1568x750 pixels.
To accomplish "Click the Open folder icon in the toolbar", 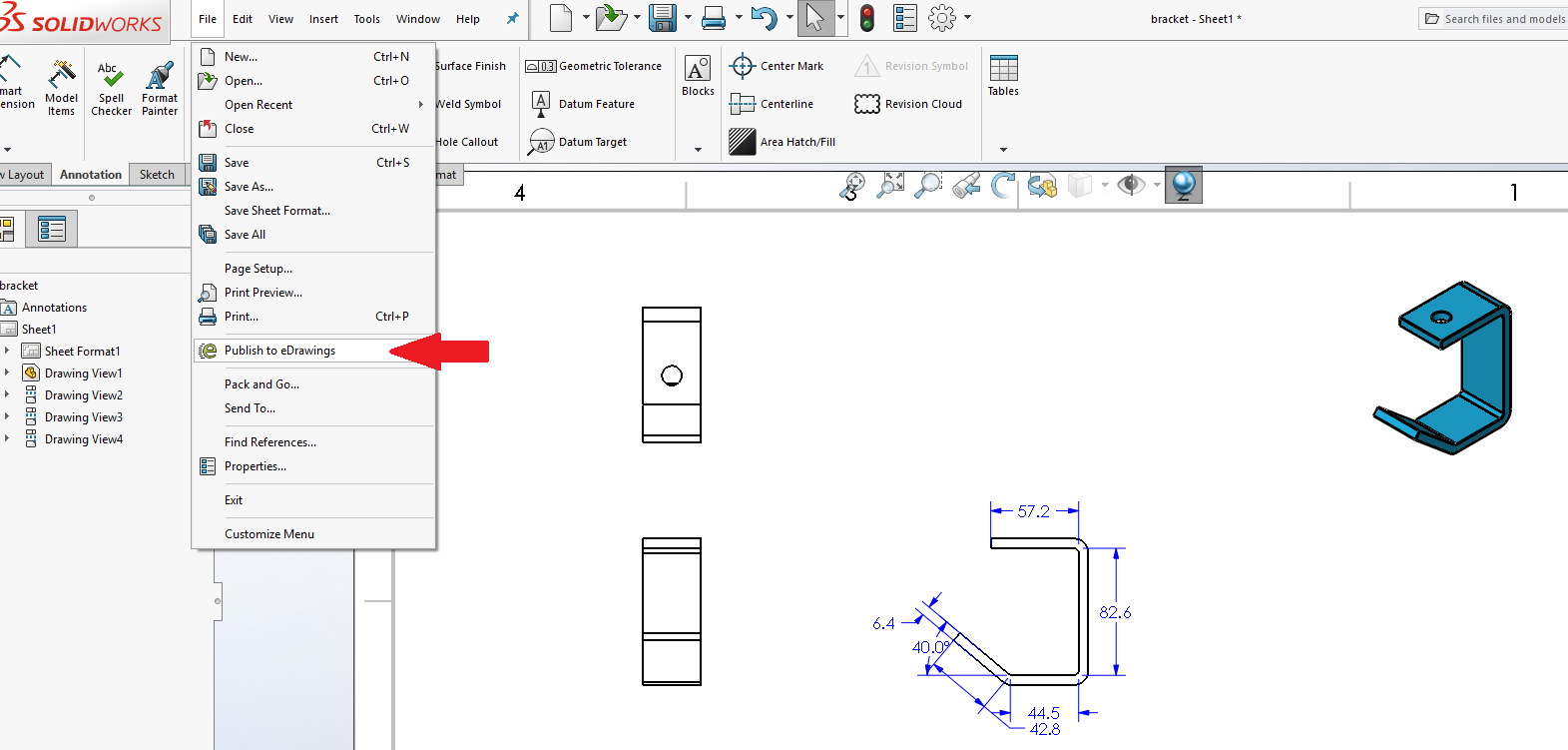I will 611,18.
